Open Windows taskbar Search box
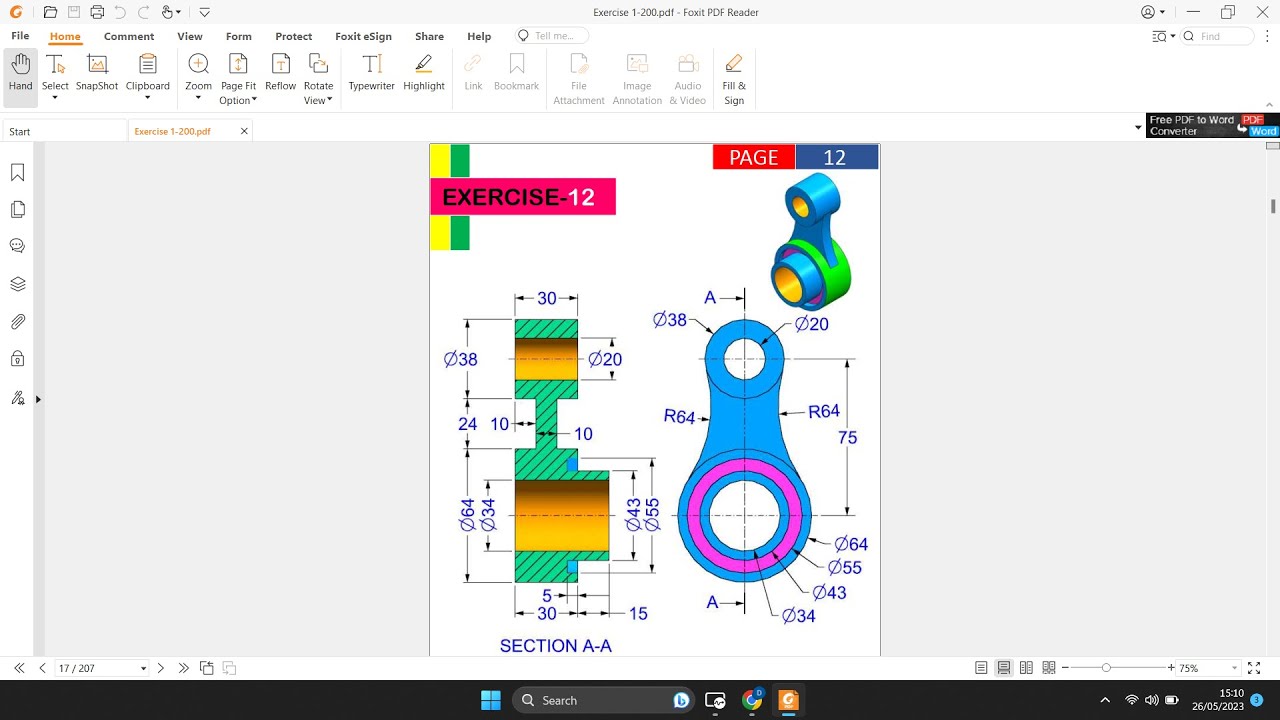 [604, 700]
